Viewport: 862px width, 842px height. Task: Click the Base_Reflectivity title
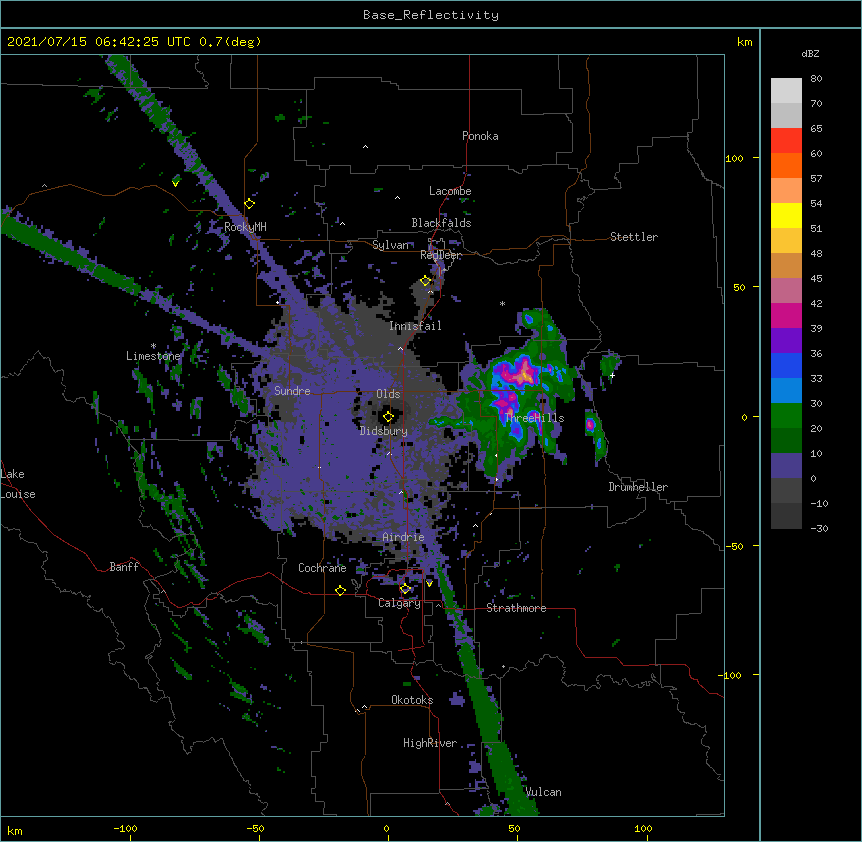pyautogui.click(x=431, y=15)
